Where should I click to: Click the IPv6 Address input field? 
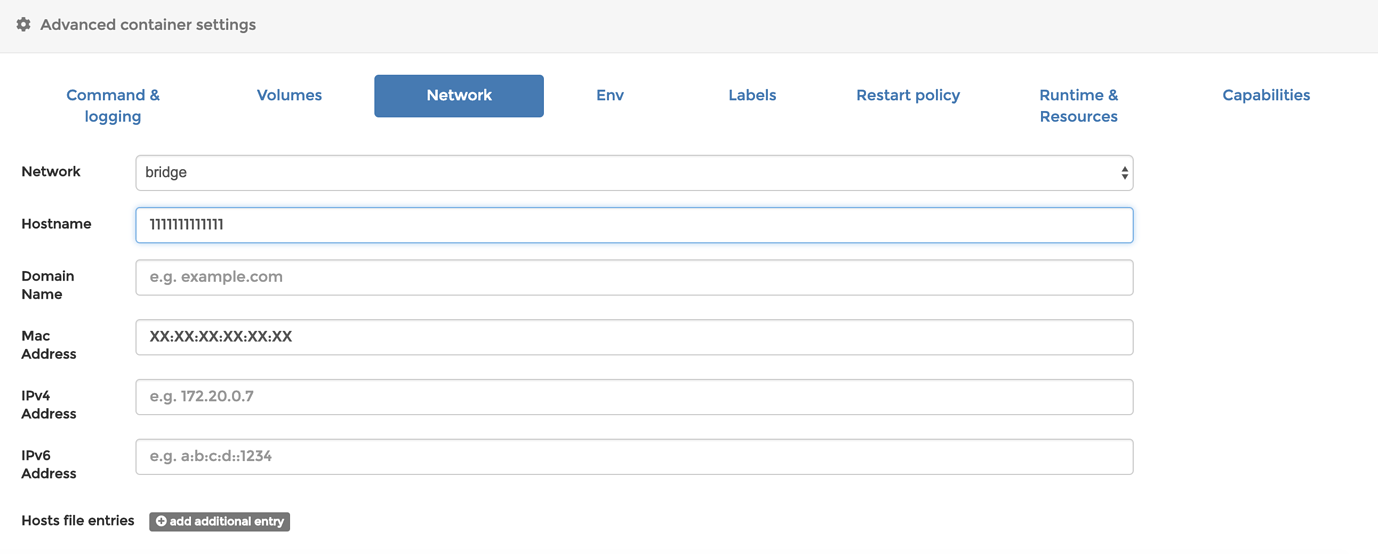coord(634,457)
